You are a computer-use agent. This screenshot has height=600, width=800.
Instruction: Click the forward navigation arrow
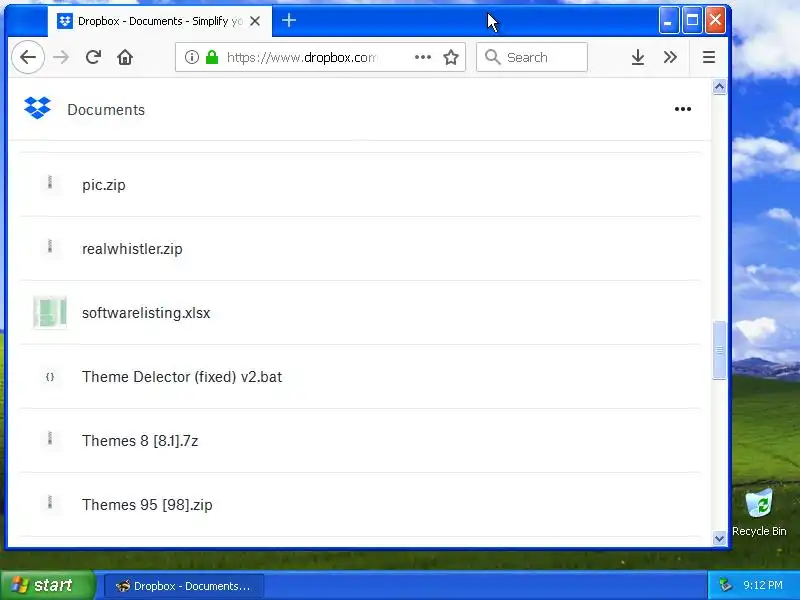[61, 57]
